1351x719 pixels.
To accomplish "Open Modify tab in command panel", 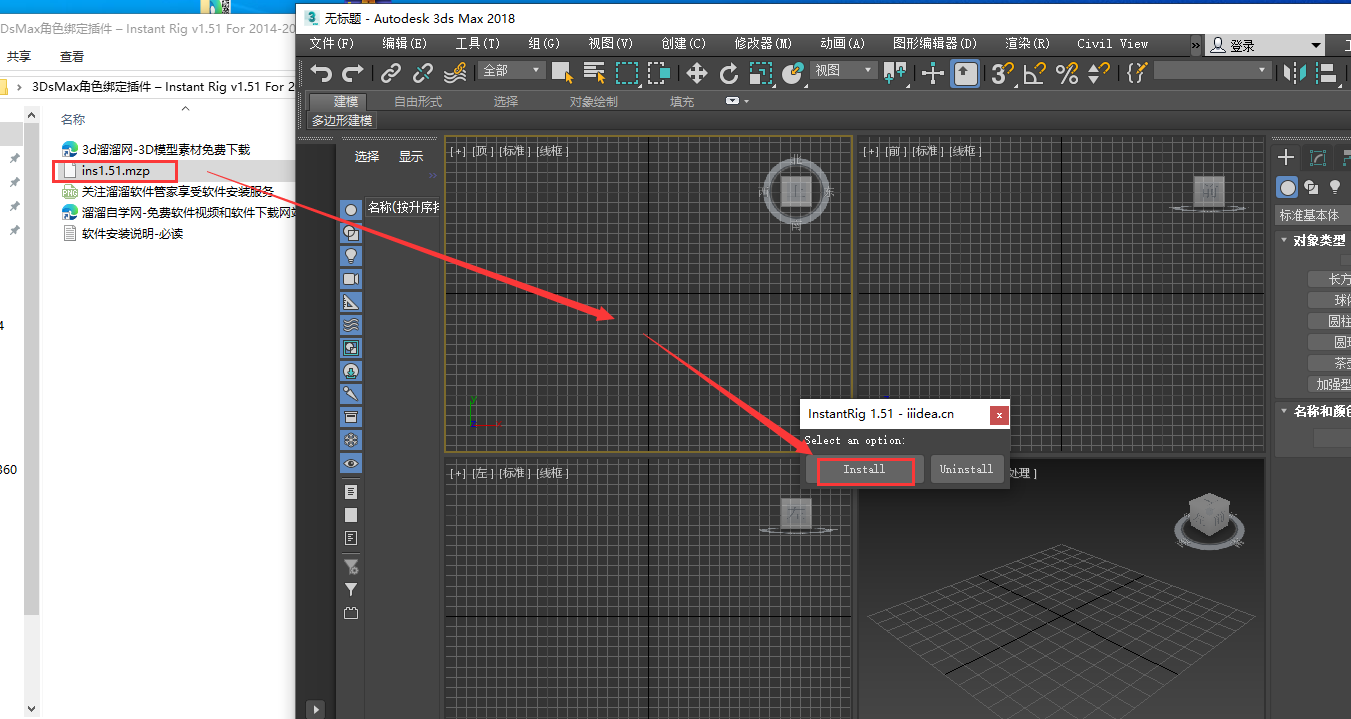I will coord(1319,157).
